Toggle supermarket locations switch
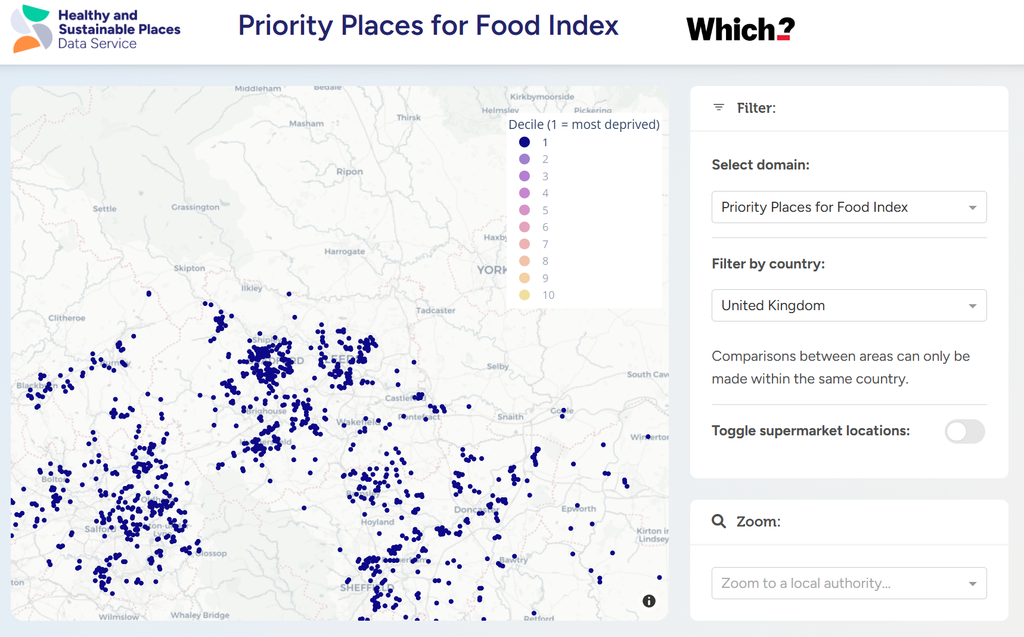Screen dimensions: 1024x637 [965, 431]
